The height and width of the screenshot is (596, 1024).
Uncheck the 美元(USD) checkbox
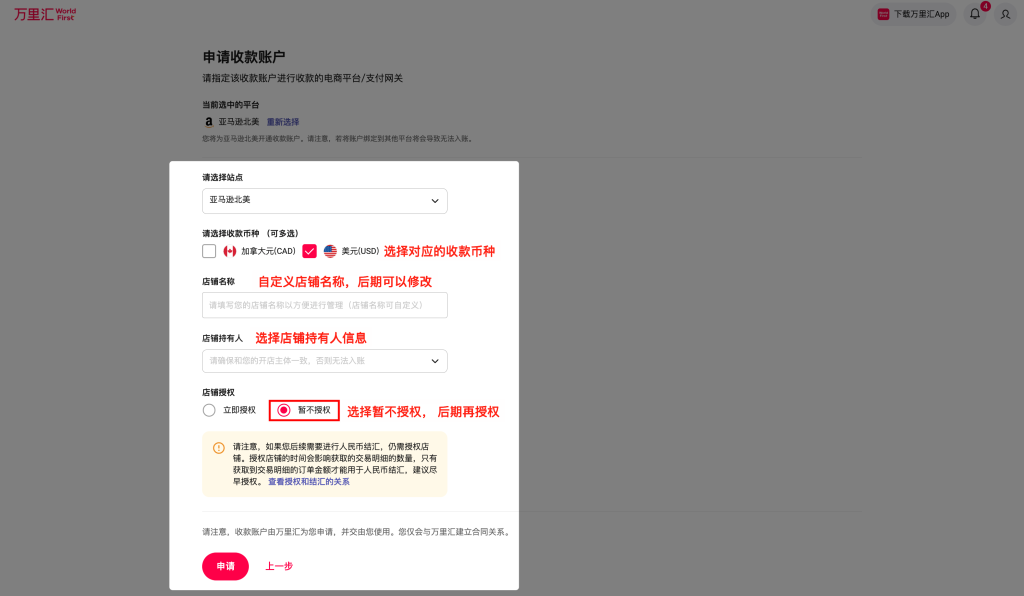pyautogui.click(x=309, y=251)
